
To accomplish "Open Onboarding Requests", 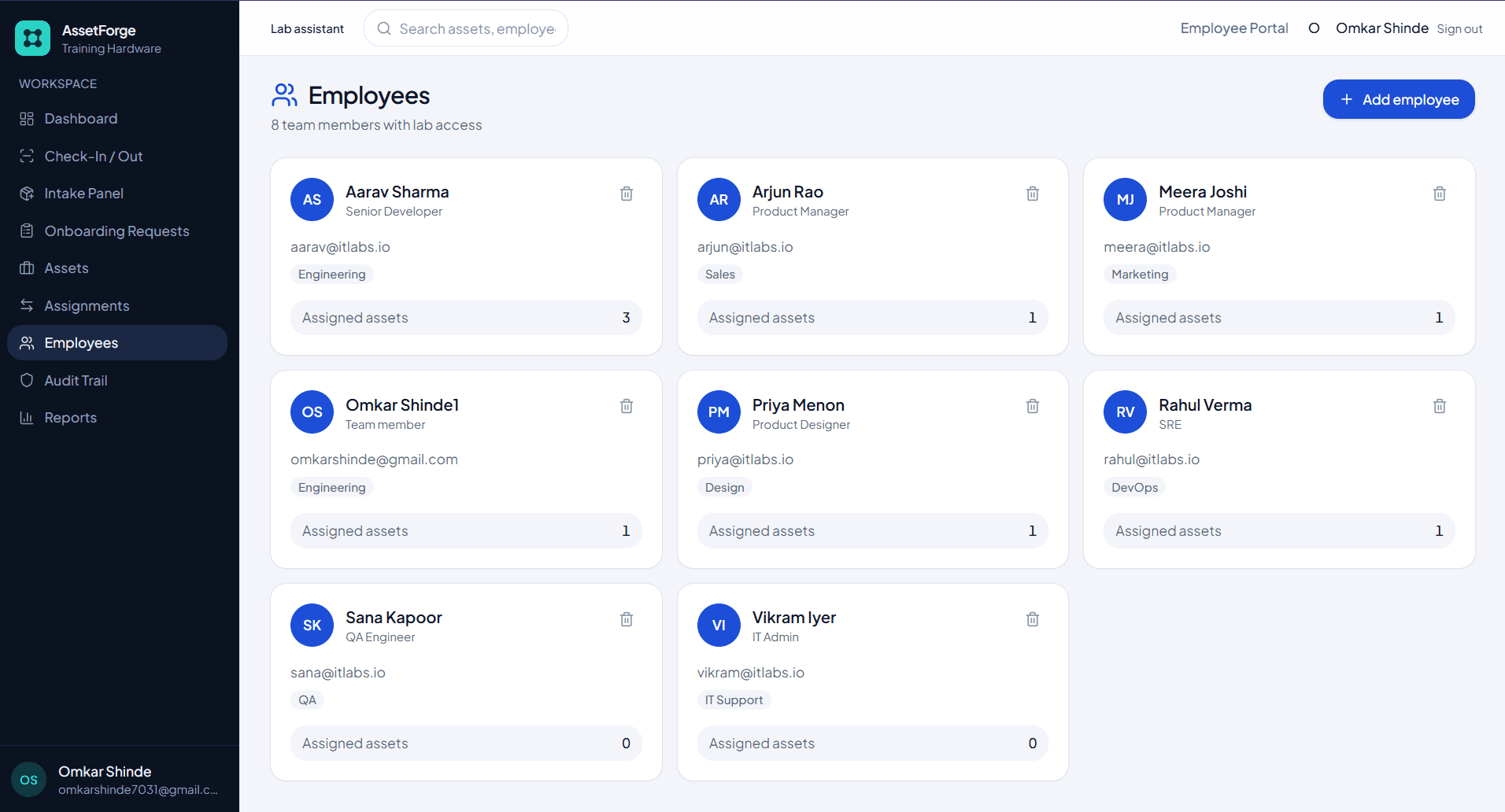I will pos(117,231).
